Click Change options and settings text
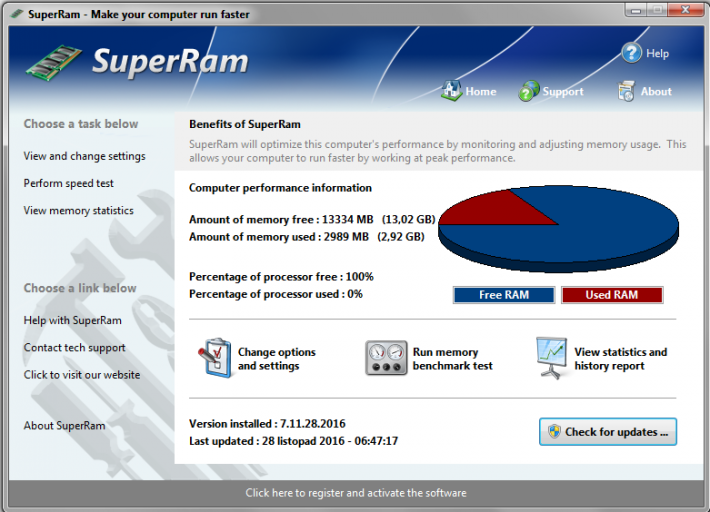Viewport: 710px width, 512px height. coord(277,359)
